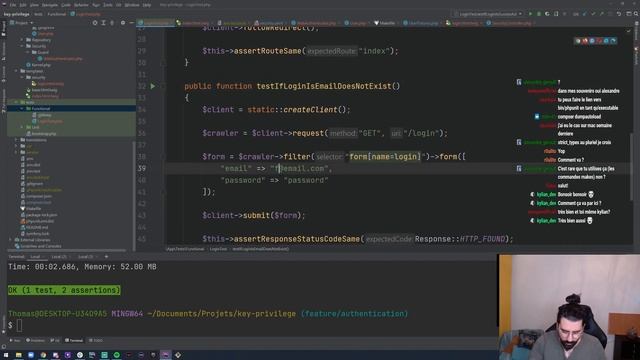Open the Run tool window button in the bottom bar
The width and height of the screenshot is (640, 360).
pyautogui.click(x=15, y=340)
